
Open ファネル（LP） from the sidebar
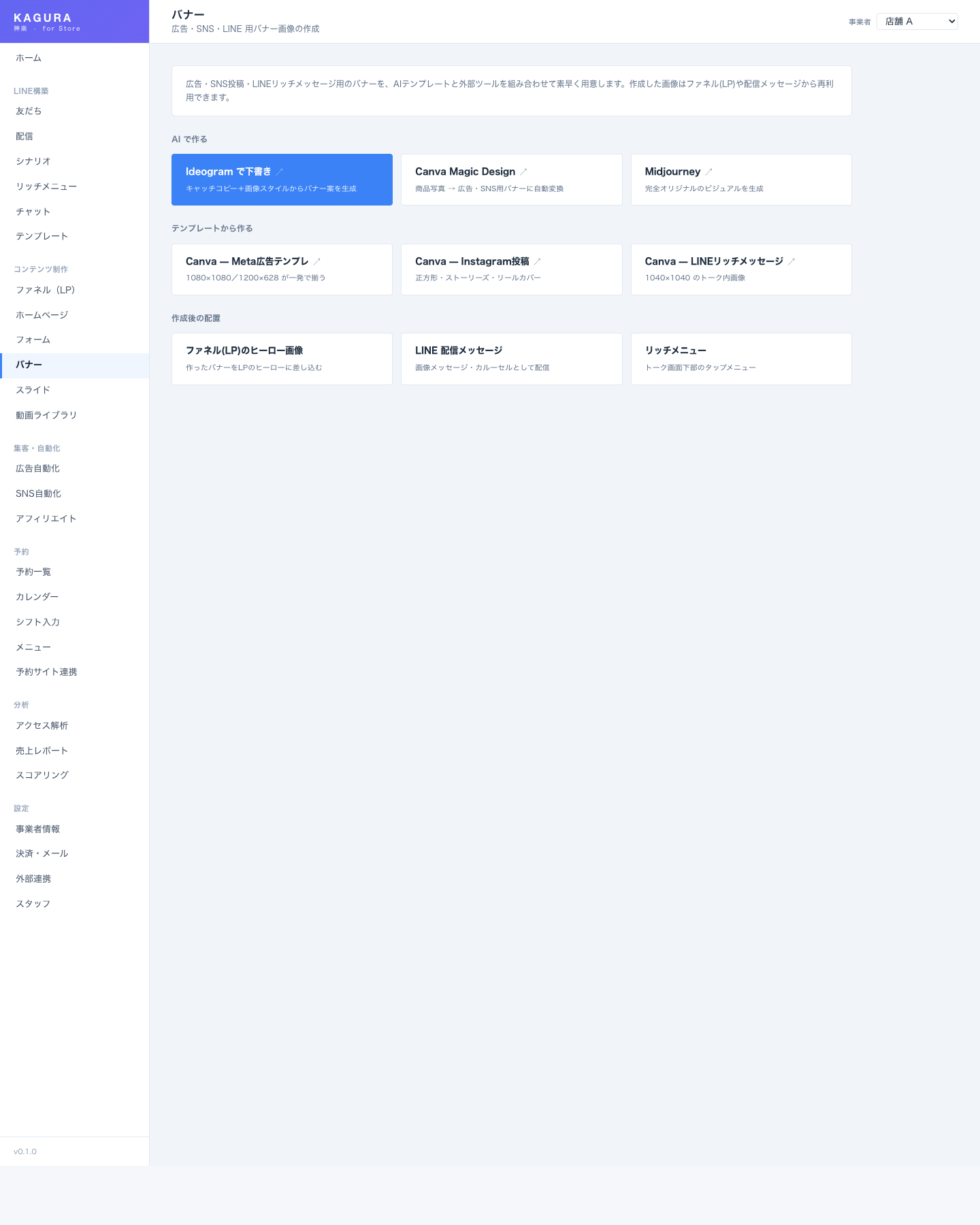[46, 290]
